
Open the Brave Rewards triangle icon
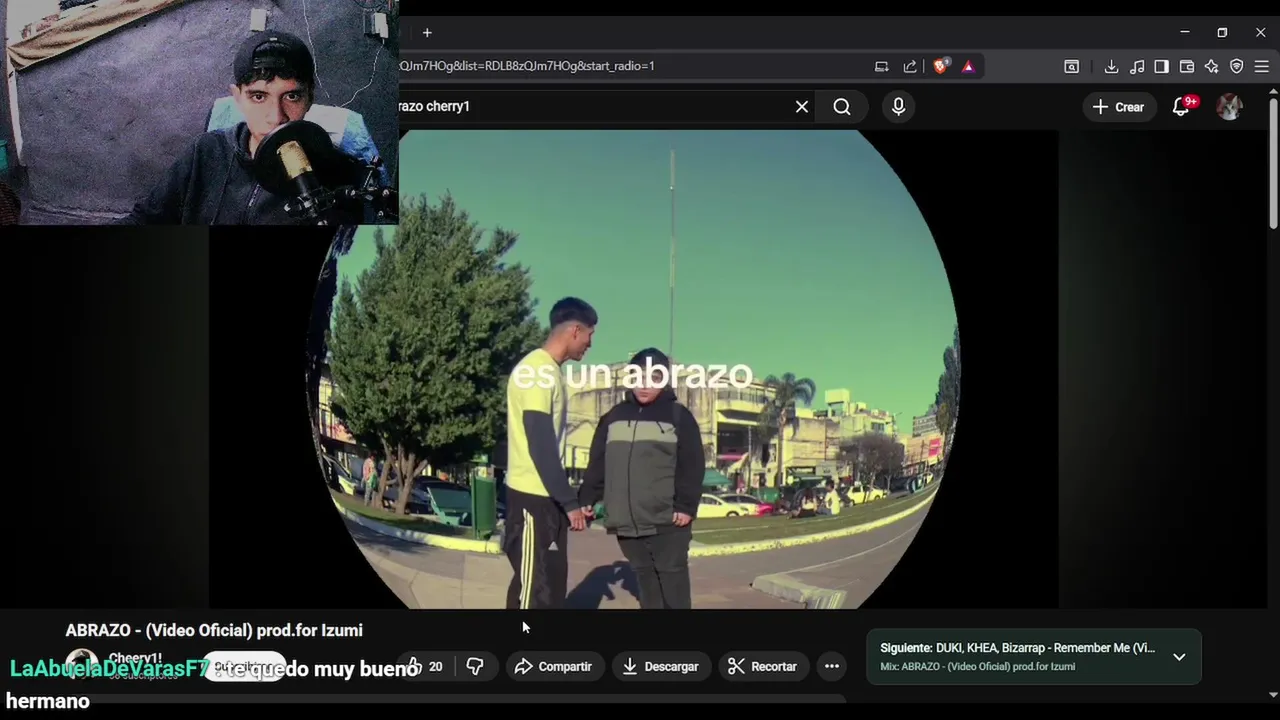coord(968,66)
